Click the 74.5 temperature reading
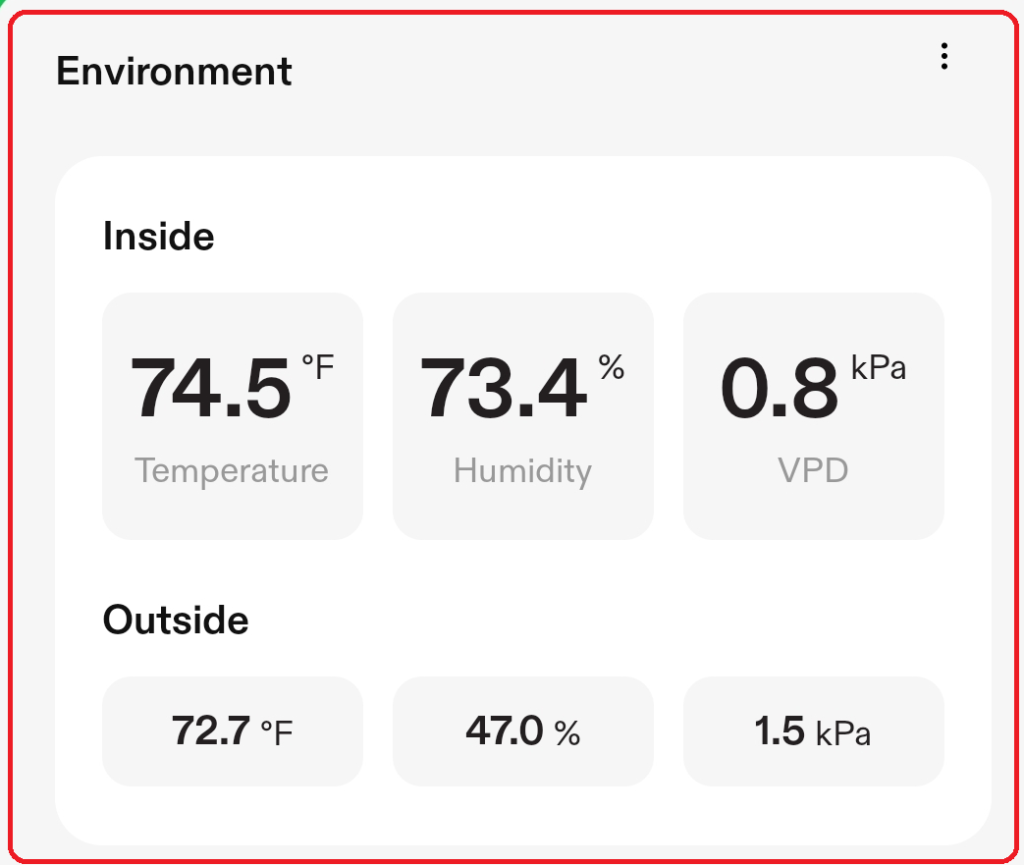The image size is (1024, 865). (x=210, y=388)
